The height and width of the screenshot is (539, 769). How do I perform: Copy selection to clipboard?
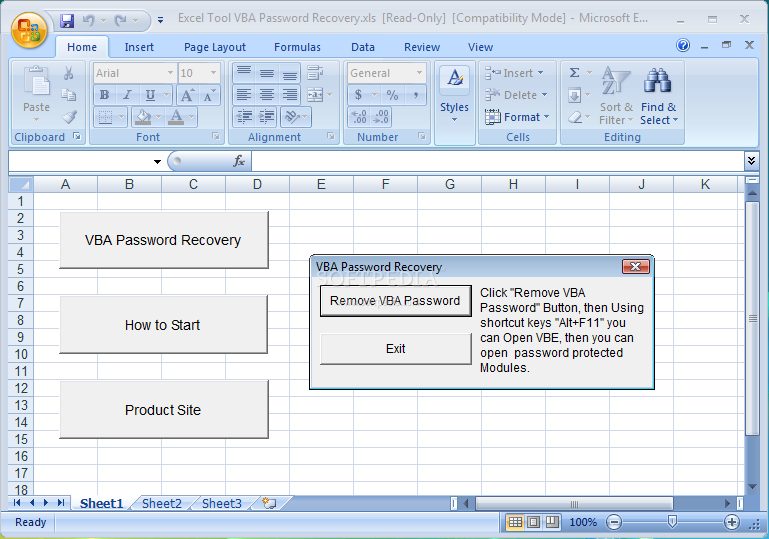(68, 95)
